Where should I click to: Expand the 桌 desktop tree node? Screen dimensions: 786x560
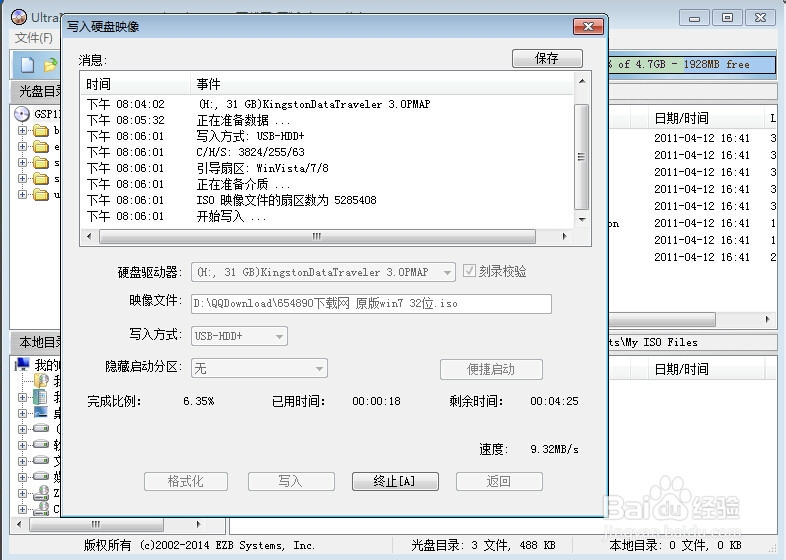pos(23,413)
